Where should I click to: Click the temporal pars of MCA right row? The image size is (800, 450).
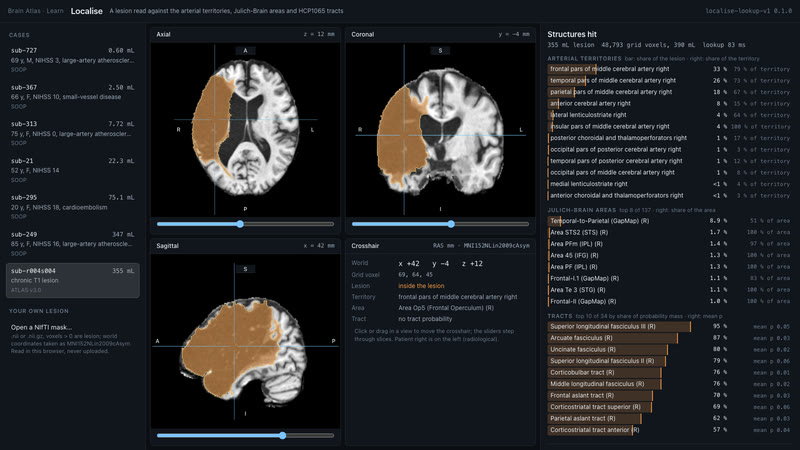(x=669, y=81)
